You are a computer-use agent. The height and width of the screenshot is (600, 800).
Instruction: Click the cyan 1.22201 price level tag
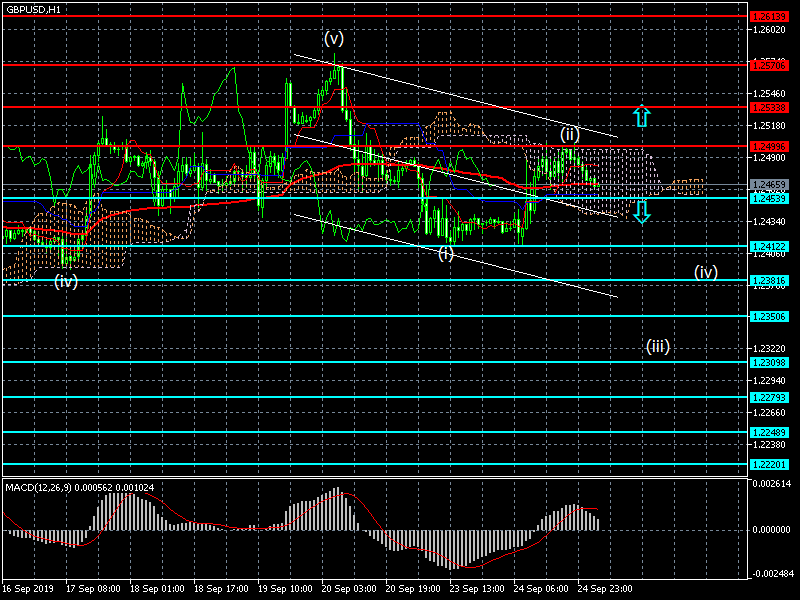point(769,465)
